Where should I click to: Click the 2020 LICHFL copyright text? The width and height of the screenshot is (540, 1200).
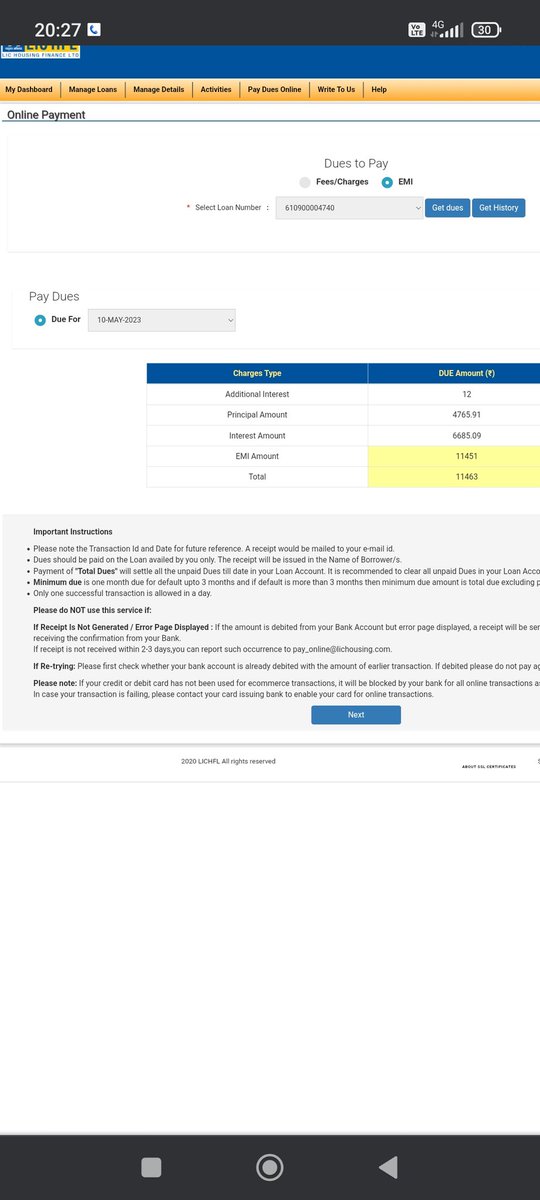click(x=228, y=761)
